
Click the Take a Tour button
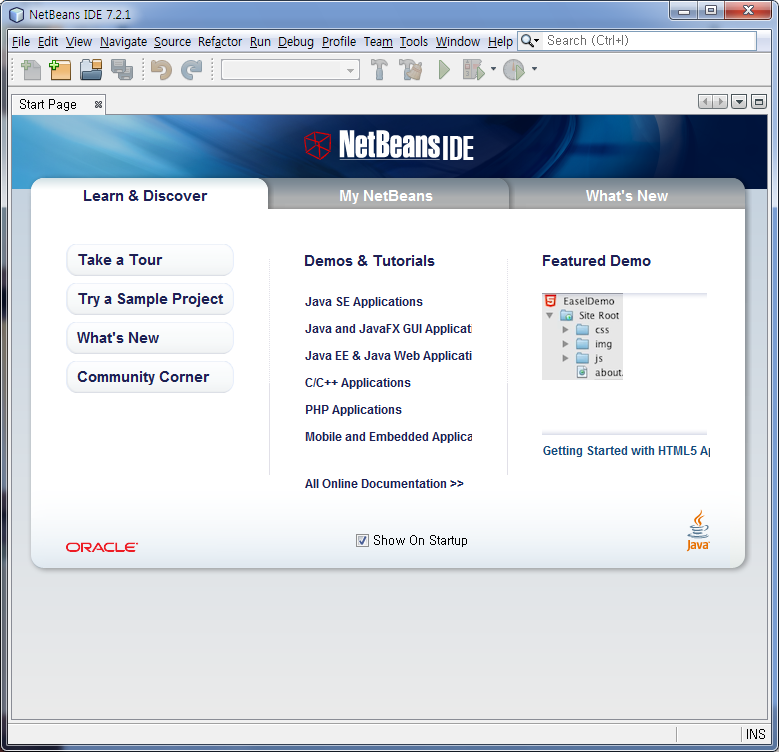[x=150, y=260]
